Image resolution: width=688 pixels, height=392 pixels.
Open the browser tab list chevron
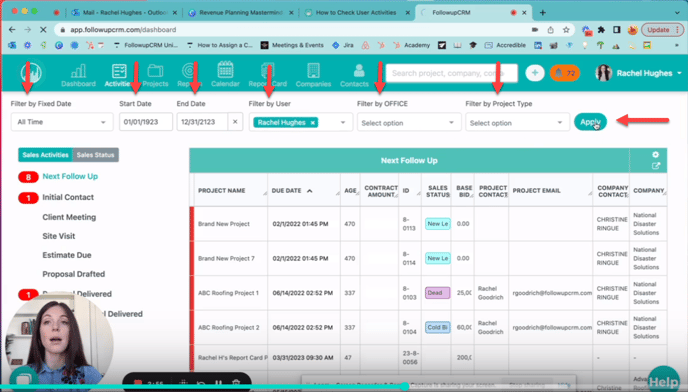coord(677,13)
